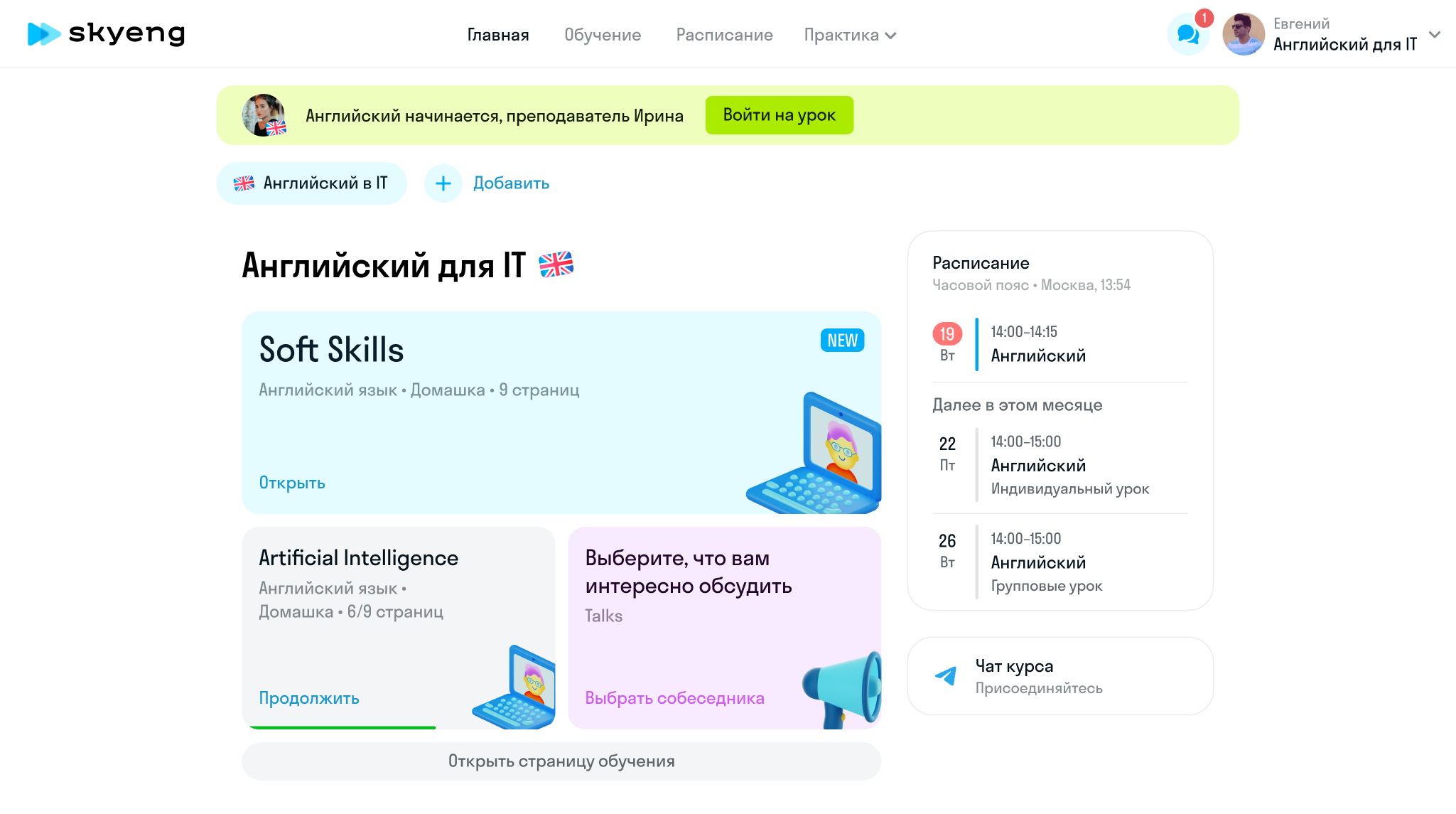Open the Soft Skills homework via Открыть

(x=291, y=482)
